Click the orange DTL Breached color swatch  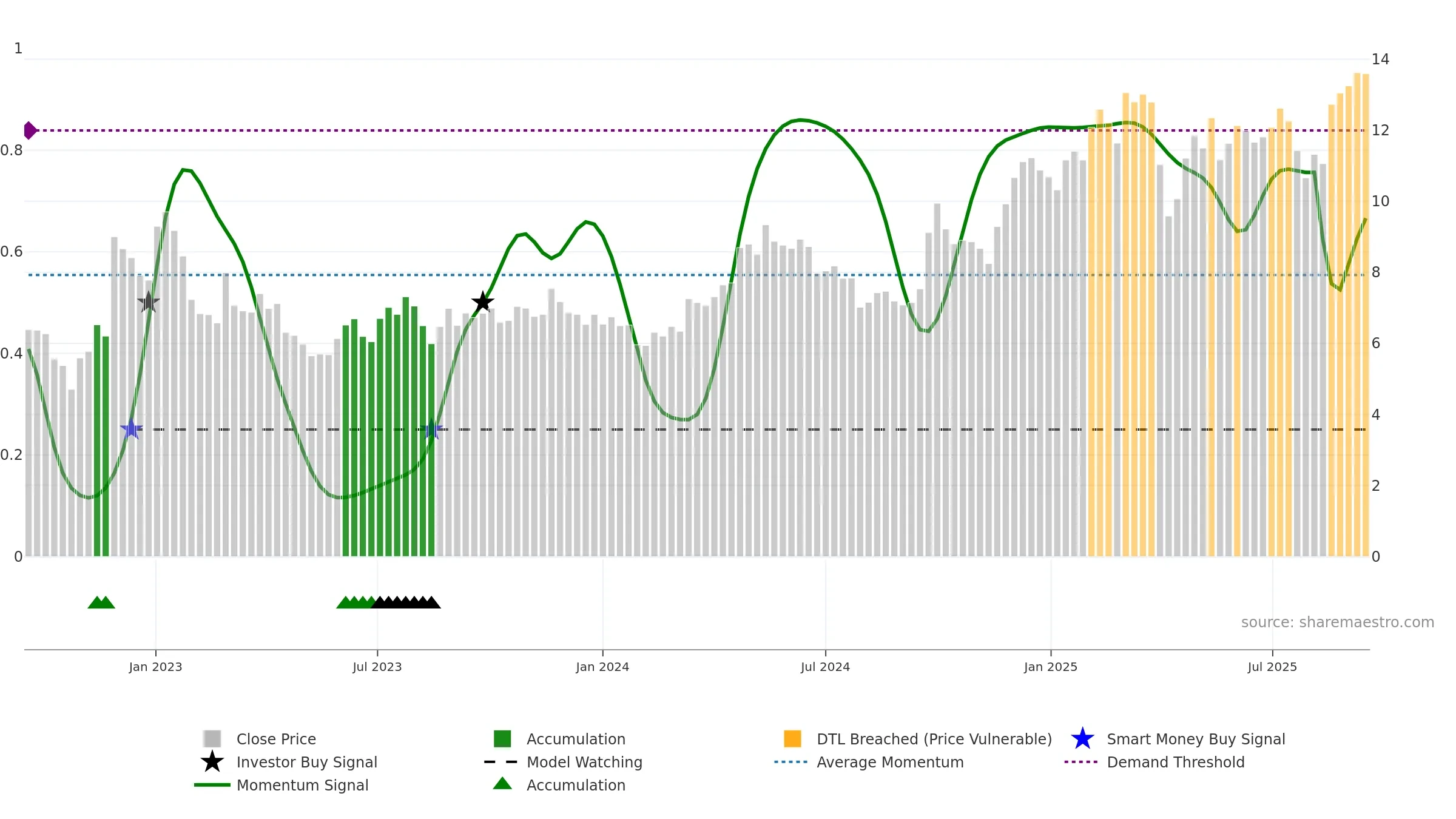tap(792, 739)
